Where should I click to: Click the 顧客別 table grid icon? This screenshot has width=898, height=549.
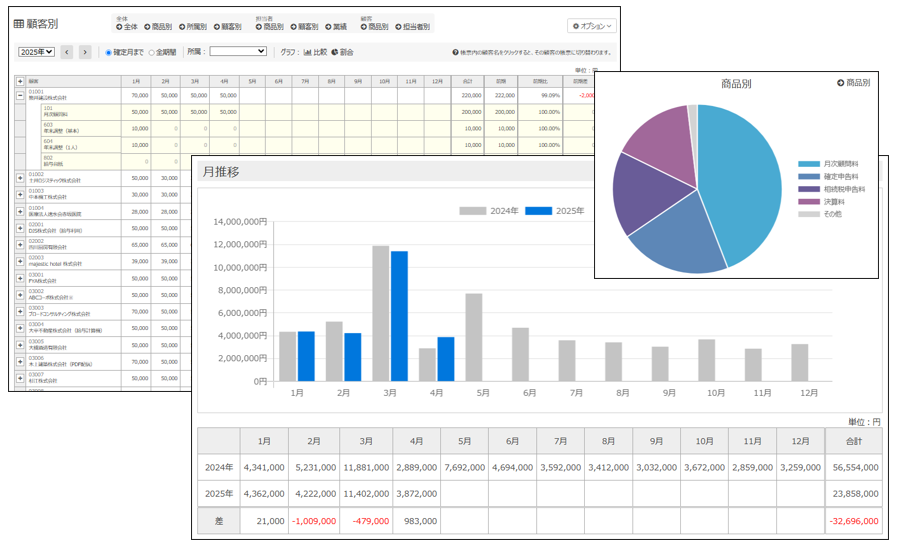pyautogui.click(x=19, y=23)
